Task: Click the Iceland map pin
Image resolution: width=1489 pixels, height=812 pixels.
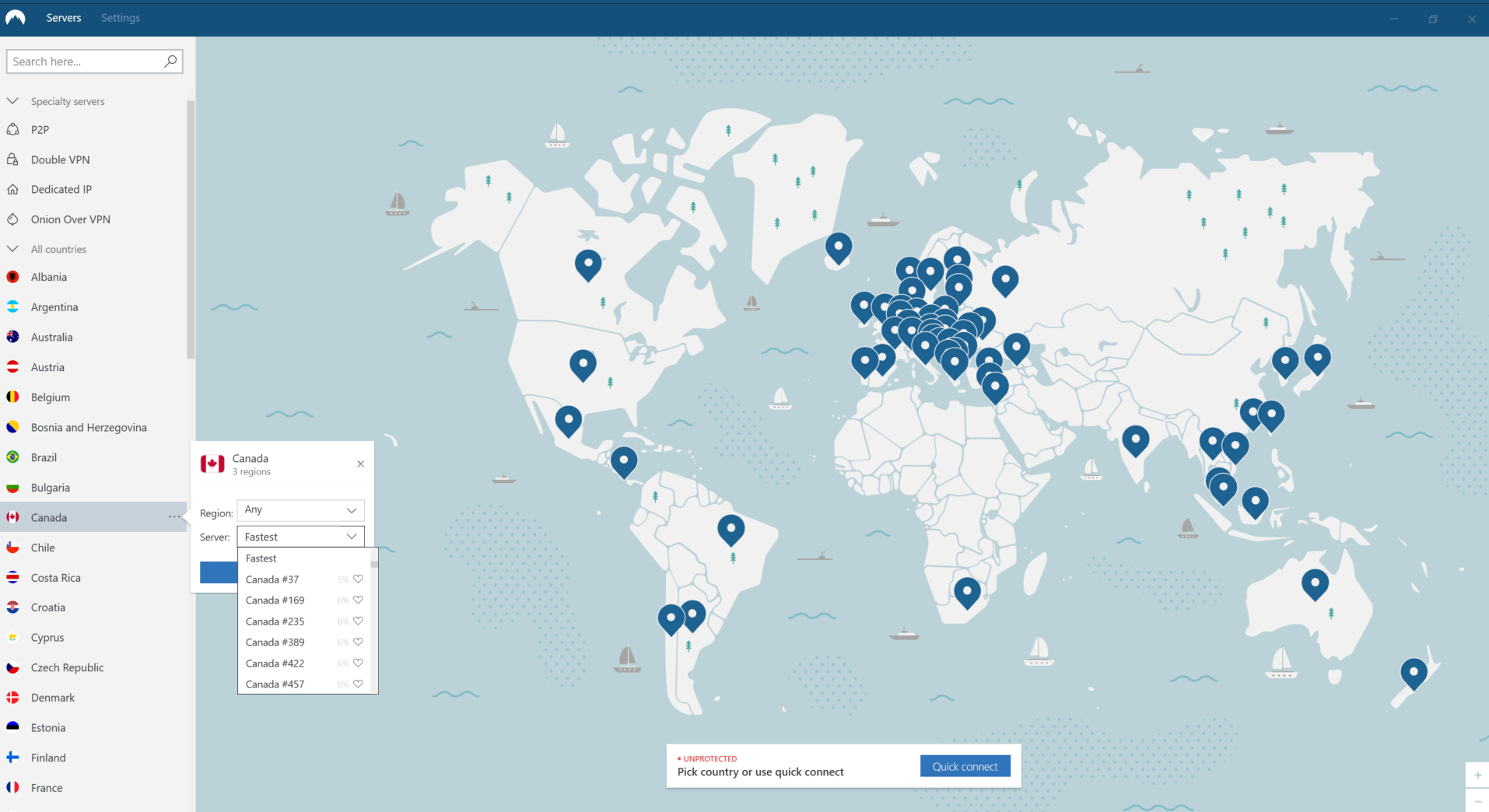Action: [x=838, y=248]
